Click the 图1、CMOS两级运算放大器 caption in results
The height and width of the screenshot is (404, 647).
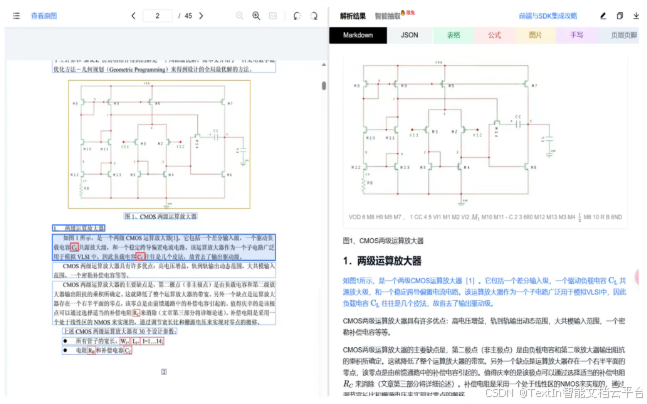[383, 241]
